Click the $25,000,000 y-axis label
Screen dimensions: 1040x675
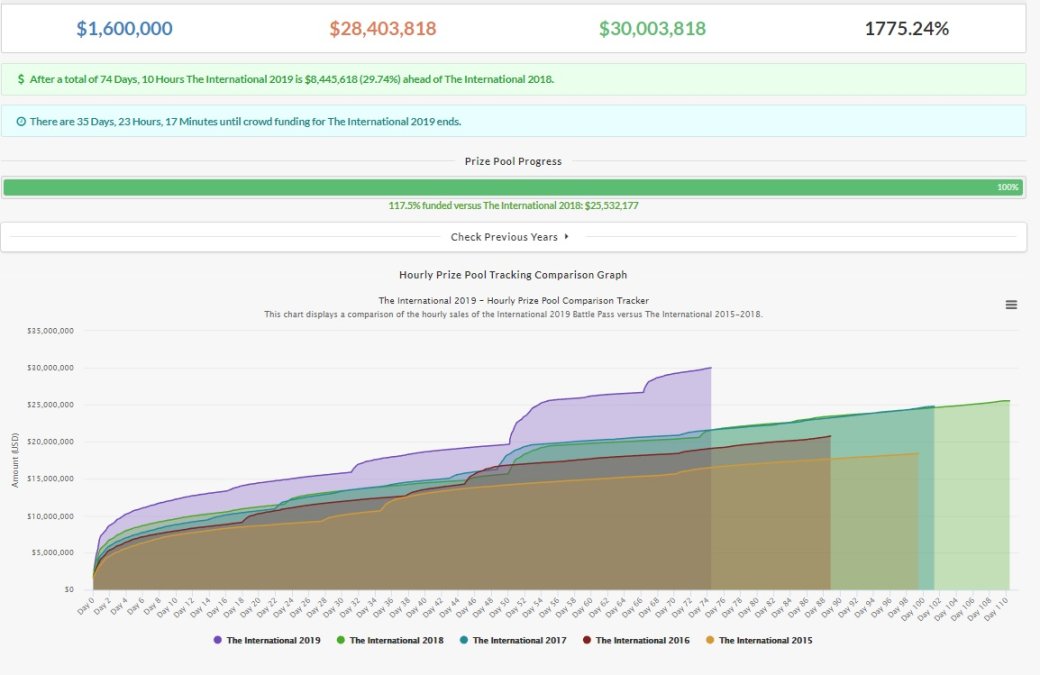click(50, 405)
